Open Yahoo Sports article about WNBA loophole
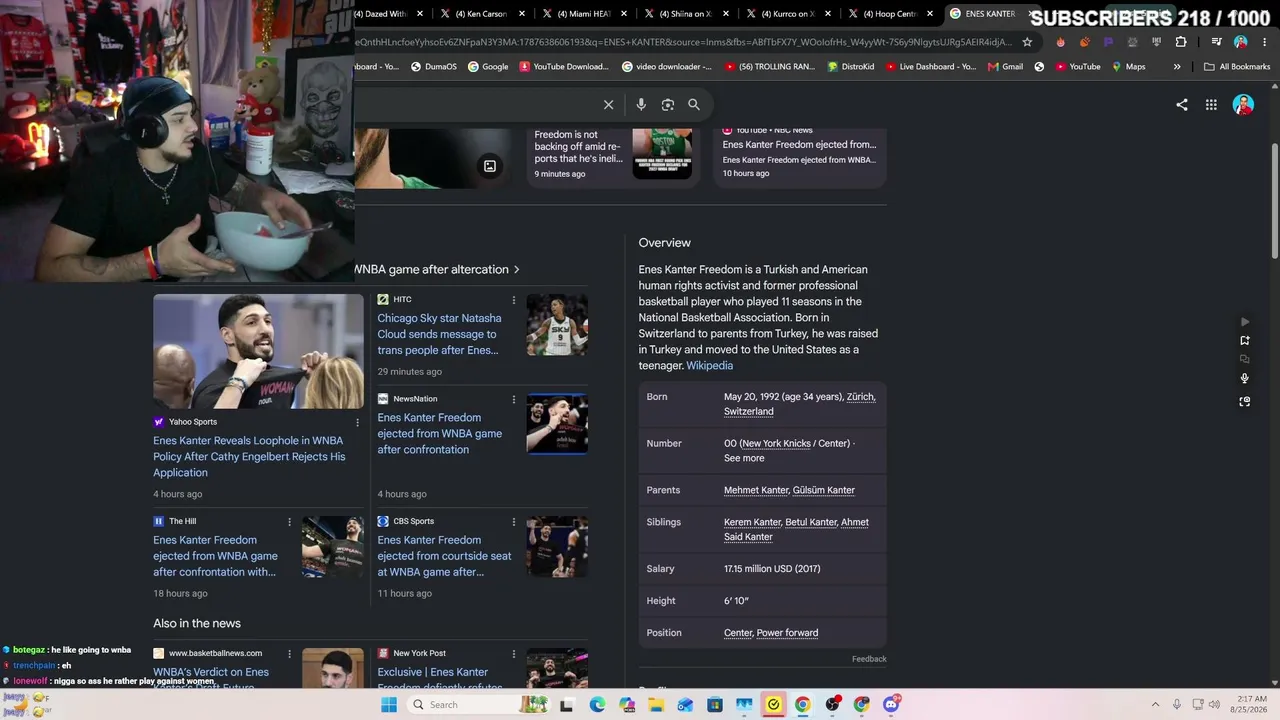 click(249, 457)
